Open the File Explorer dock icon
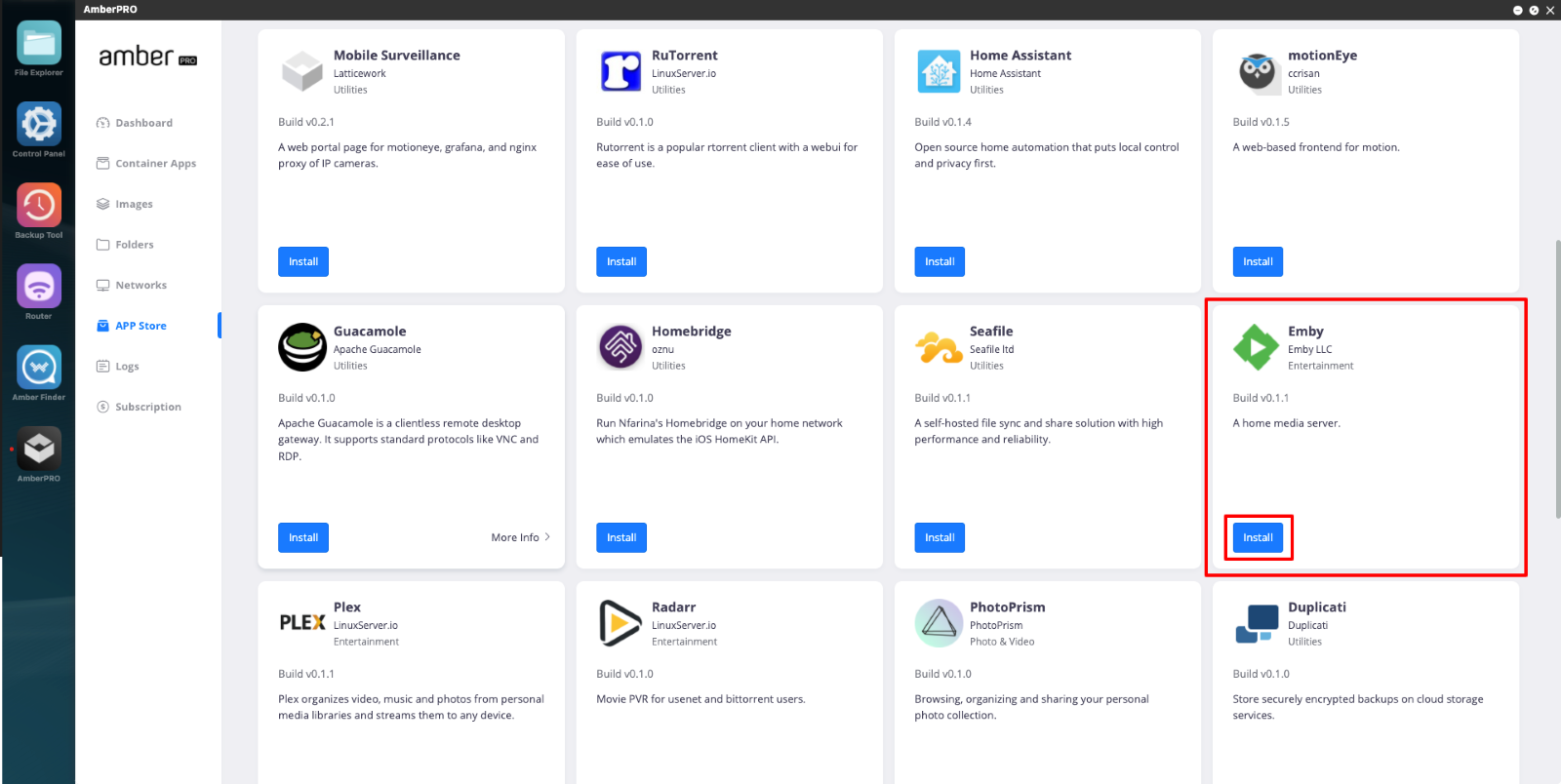Screen dimensions: 1561x784 [39, 44]
